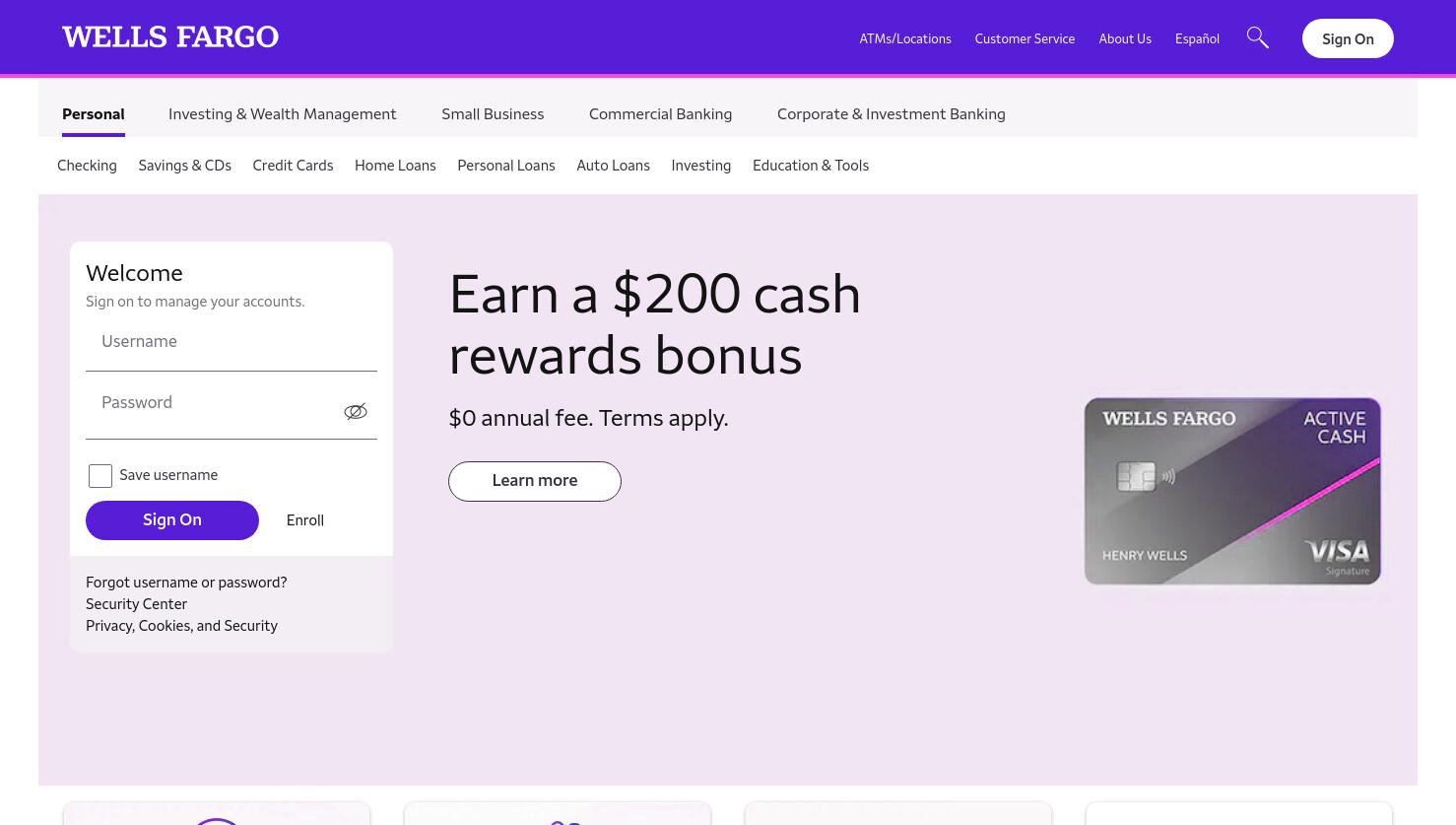Expand the Education & Tools menu
Image resolution: width=1456 pixels, height=825 pixels.
811,166
